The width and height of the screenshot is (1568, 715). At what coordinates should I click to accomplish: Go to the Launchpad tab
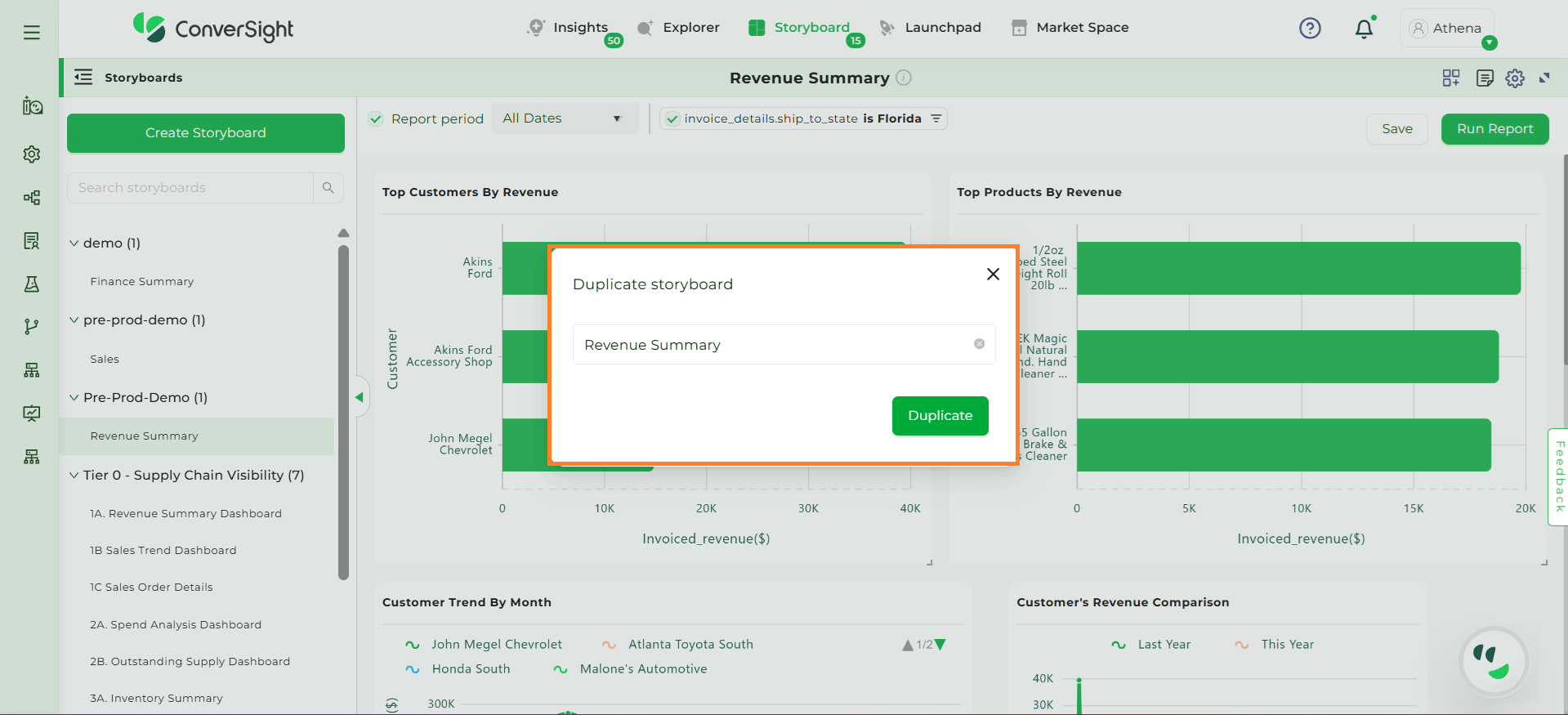(931, 28)
